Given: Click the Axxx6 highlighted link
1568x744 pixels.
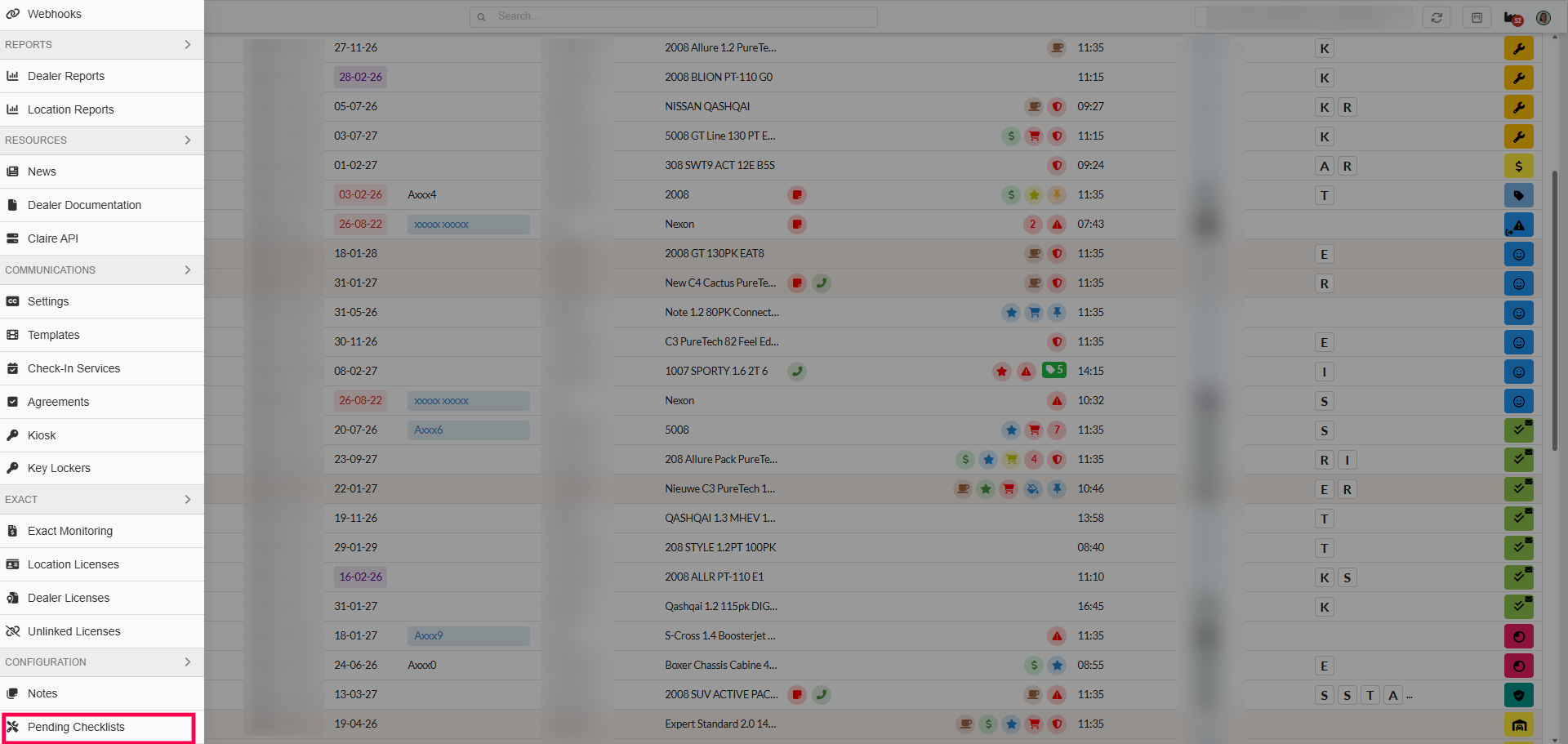Looking at the screenshot, I should click(429, 430).
